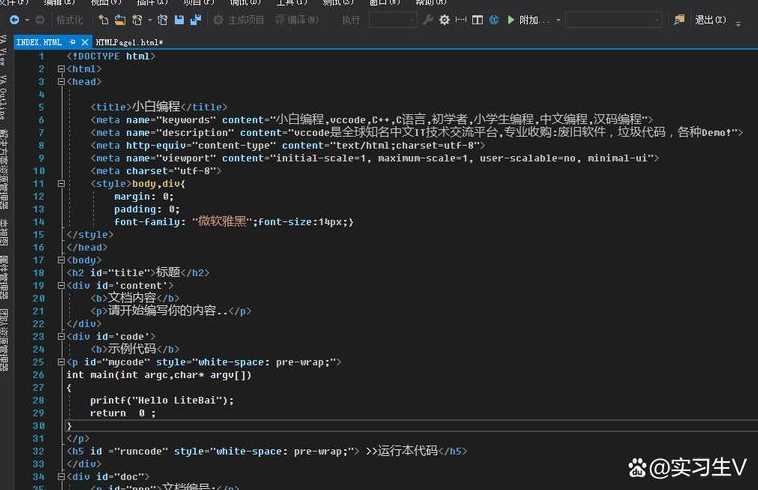Collapse the <body> block on line 17

click(61, 260)
